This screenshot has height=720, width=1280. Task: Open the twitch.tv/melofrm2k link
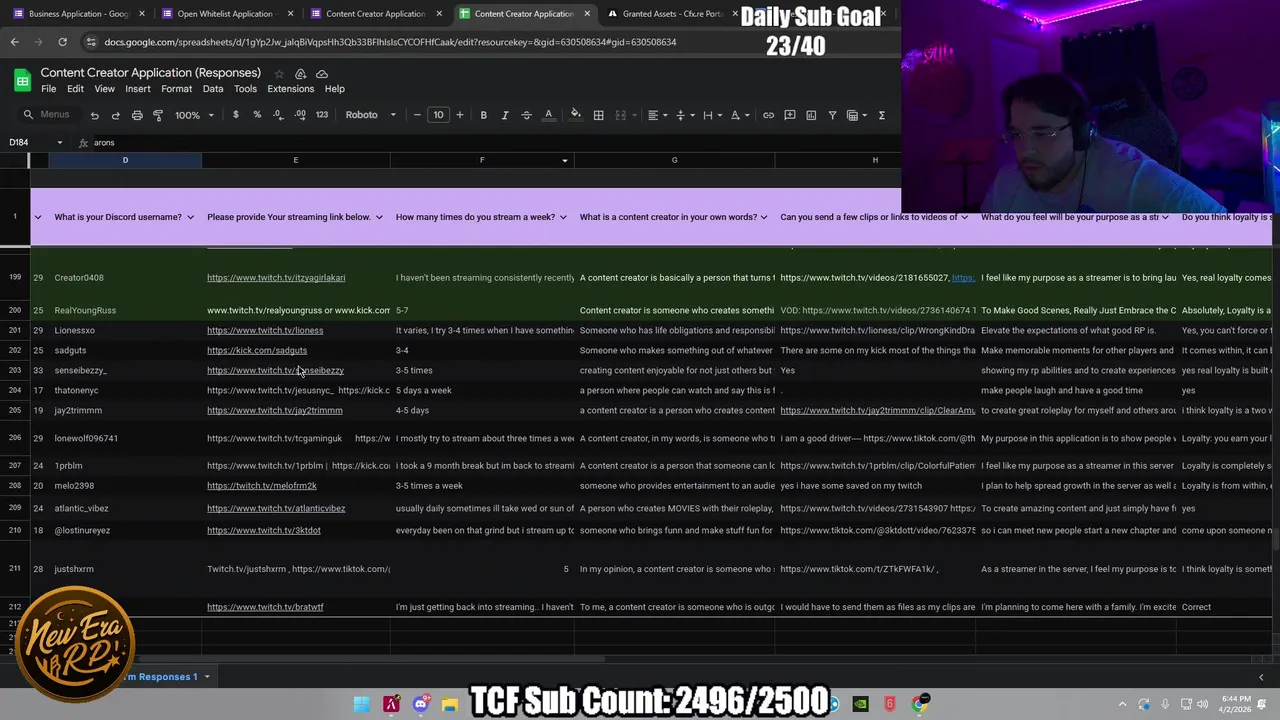pos(261,485)
